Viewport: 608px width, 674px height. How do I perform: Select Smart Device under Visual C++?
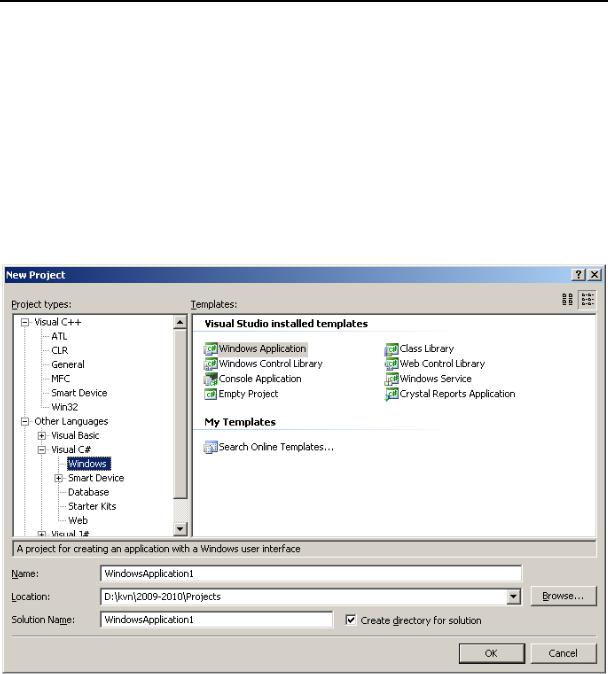(79, 393)
